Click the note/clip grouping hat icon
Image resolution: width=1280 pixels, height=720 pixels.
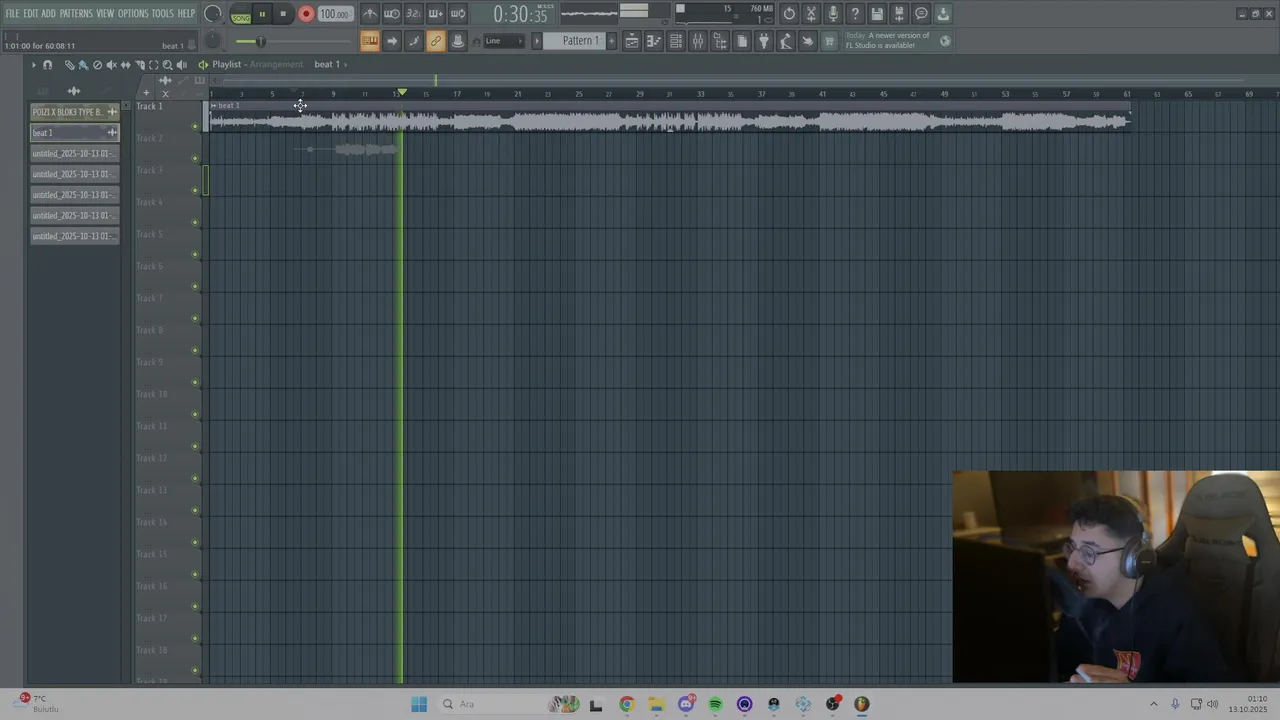pyautogui.click(x=457, y=41)
